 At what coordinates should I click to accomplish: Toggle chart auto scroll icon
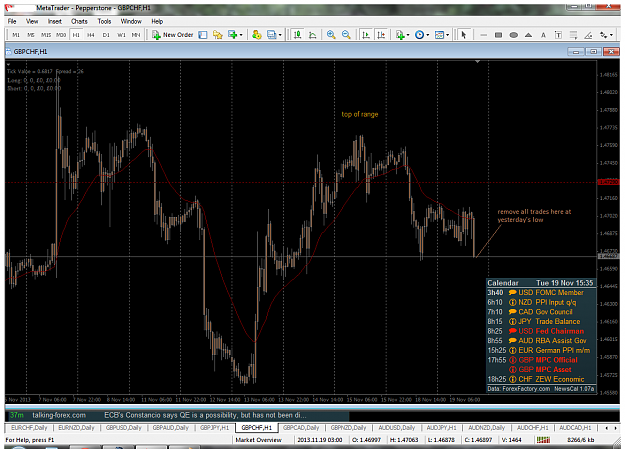[x=366, y=35]
